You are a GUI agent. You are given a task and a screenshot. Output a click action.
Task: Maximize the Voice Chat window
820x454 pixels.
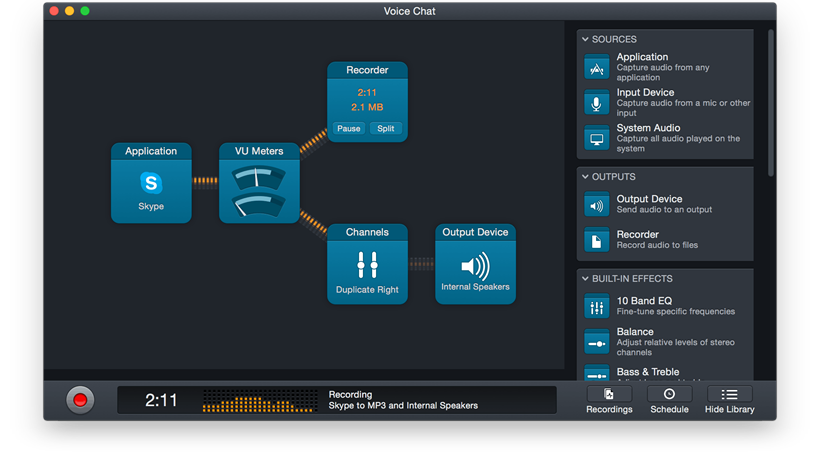[x=85, y=11]
